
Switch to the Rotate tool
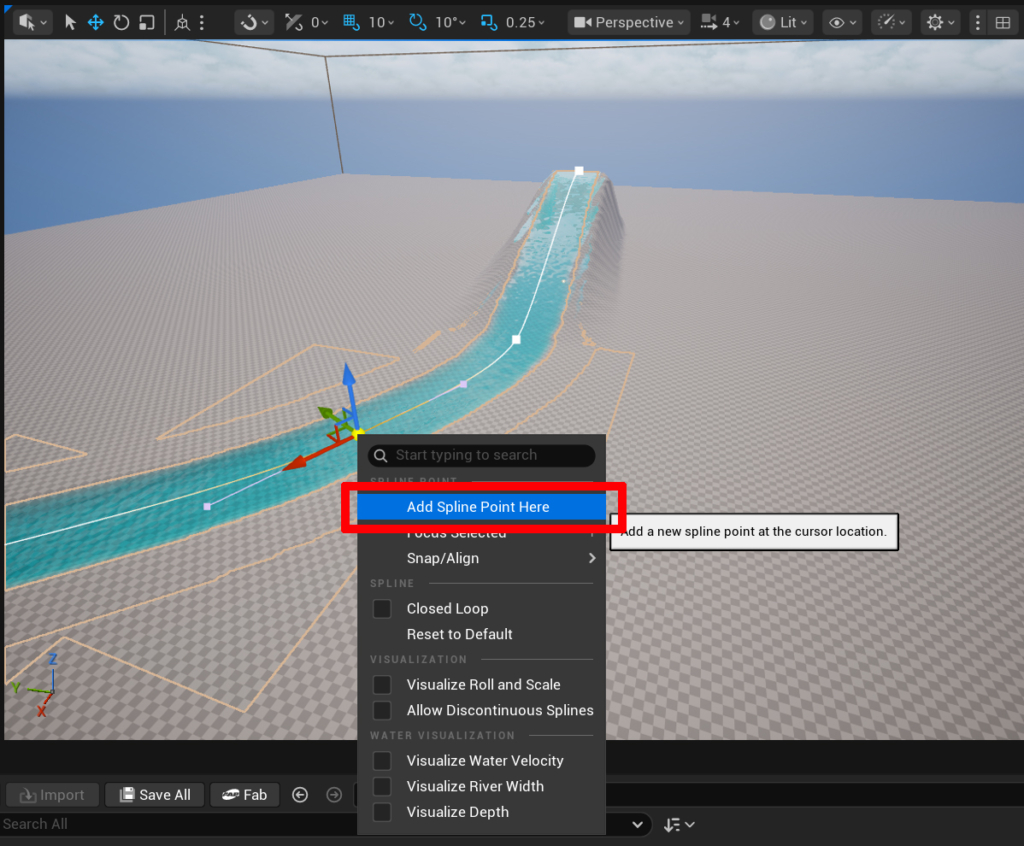point(121,22)
